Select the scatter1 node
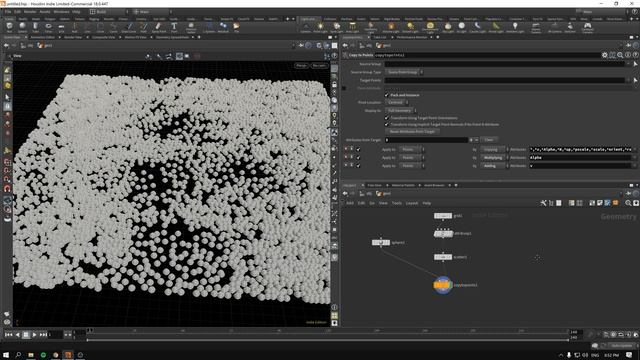Screen dimensions: 640x360 [443, 257]
